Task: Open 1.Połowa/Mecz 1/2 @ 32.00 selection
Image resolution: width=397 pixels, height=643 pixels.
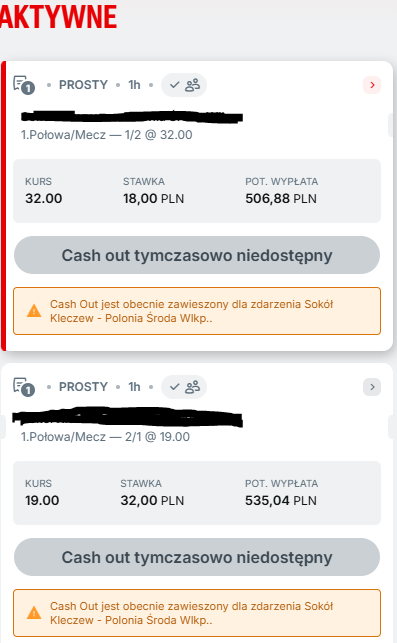Action: (107, 135)
